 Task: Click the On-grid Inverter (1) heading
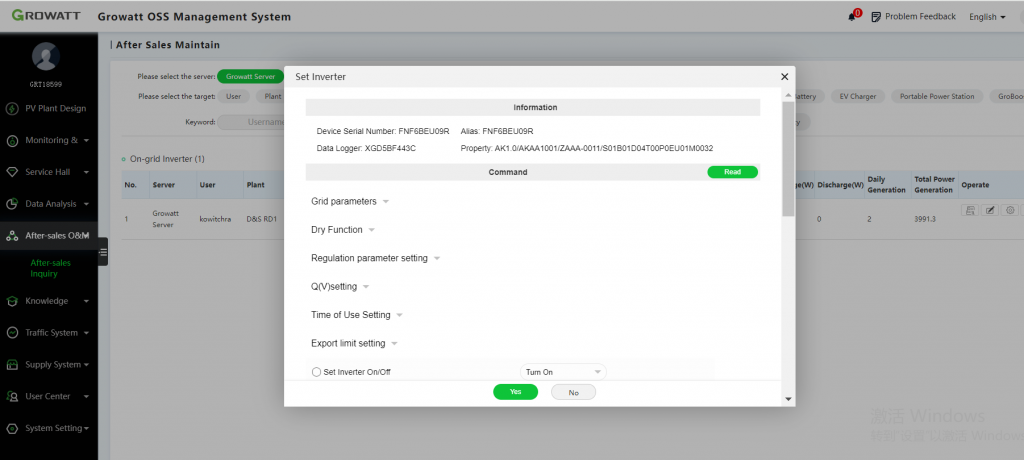(167, 159)
